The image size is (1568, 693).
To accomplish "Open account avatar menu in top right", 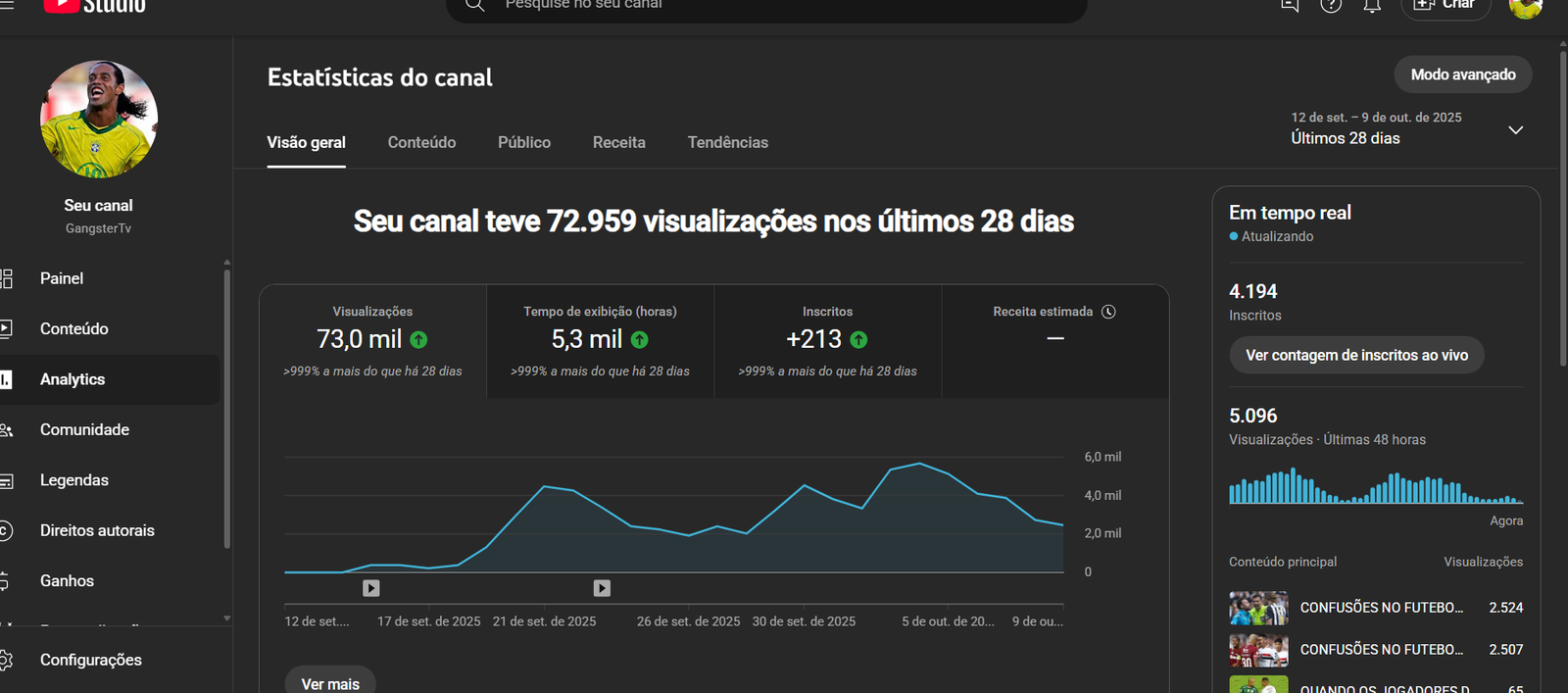I will 1525,7.
